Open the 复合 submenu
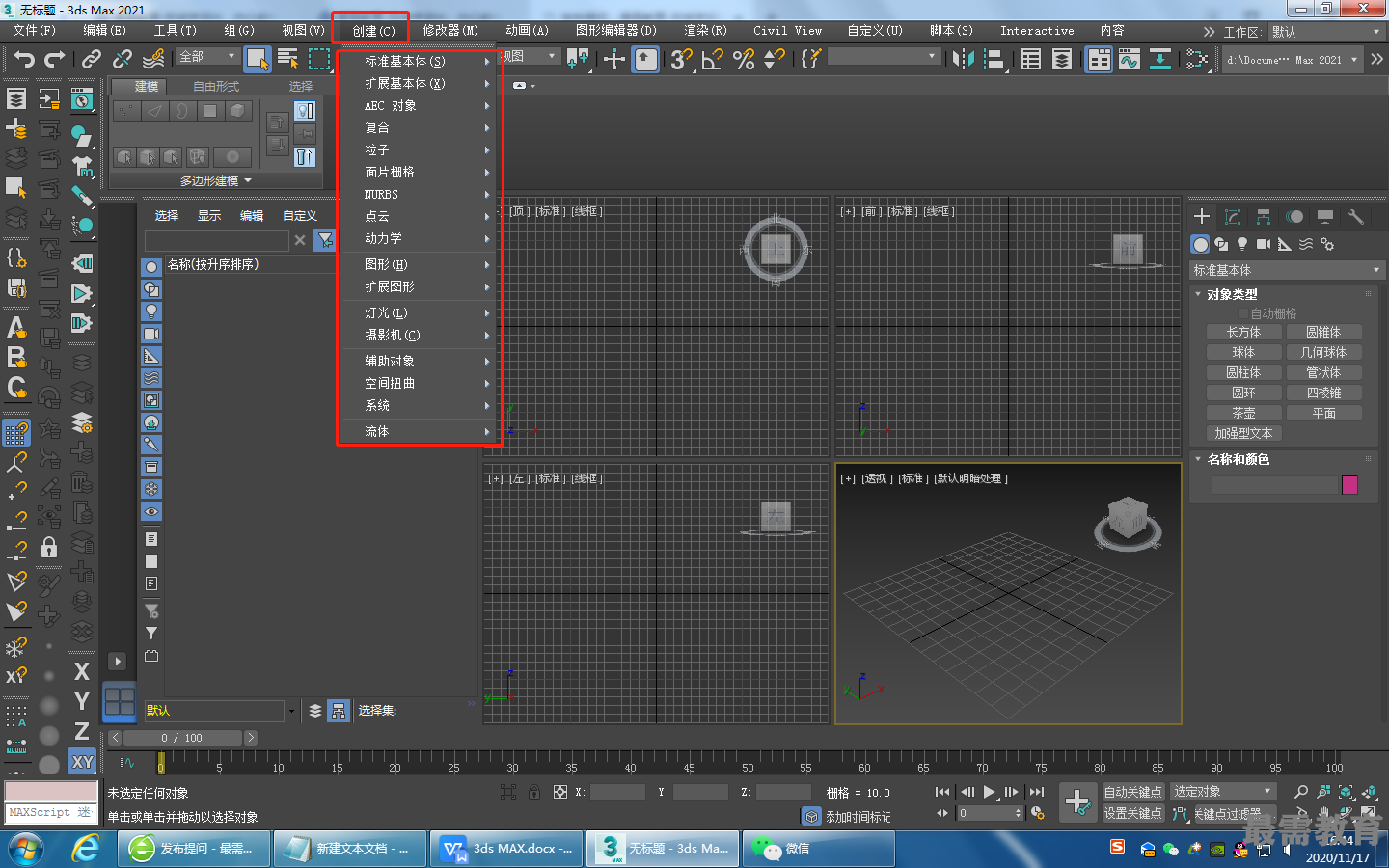Viewport: 1389px width, 868px height. [420, 127]
